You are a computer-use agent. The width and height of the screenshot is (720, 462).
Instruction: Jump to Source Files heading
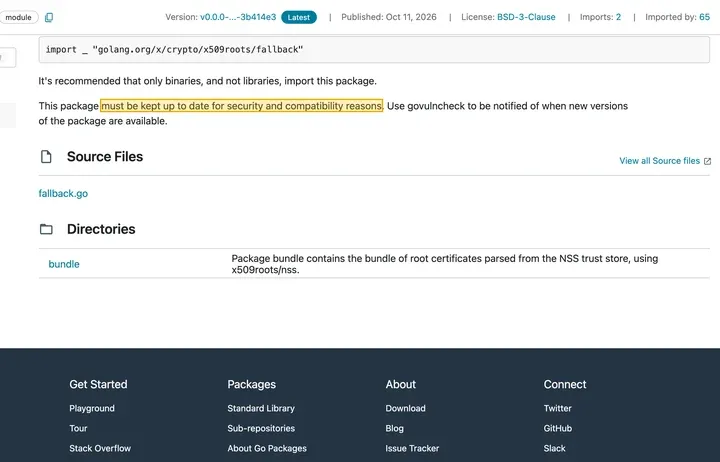point(105,157)
